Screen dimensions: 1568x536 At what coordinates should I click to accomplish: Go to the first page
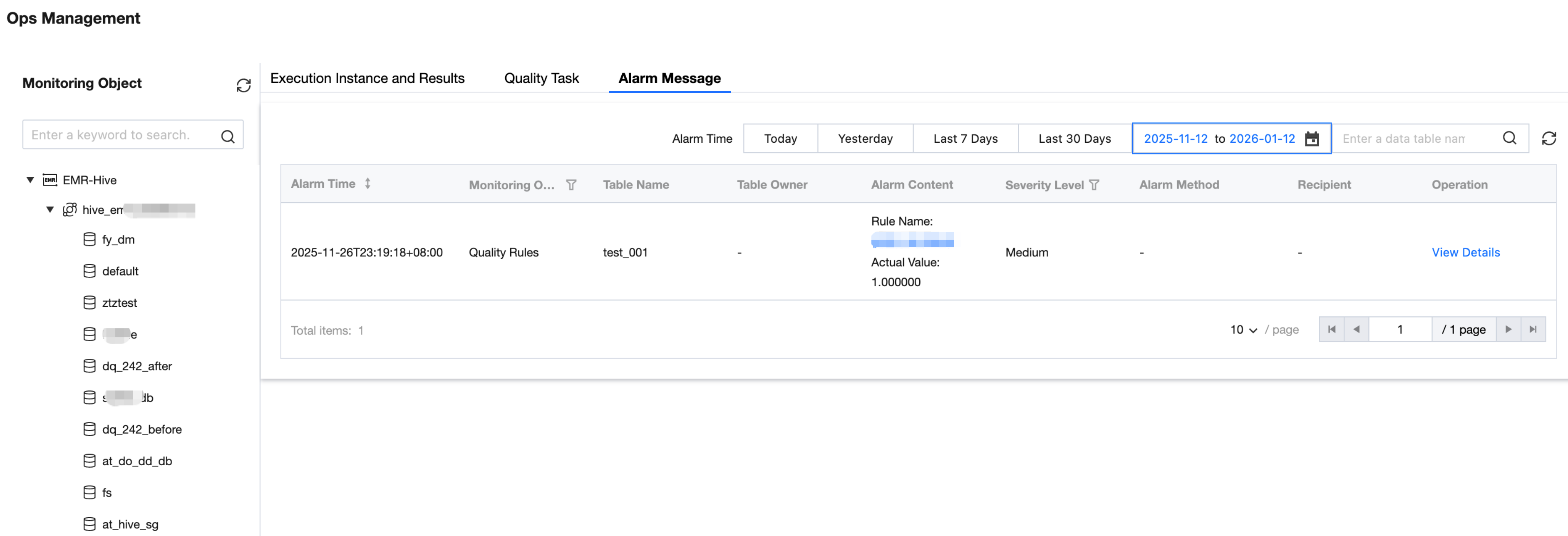[1331, 329]
